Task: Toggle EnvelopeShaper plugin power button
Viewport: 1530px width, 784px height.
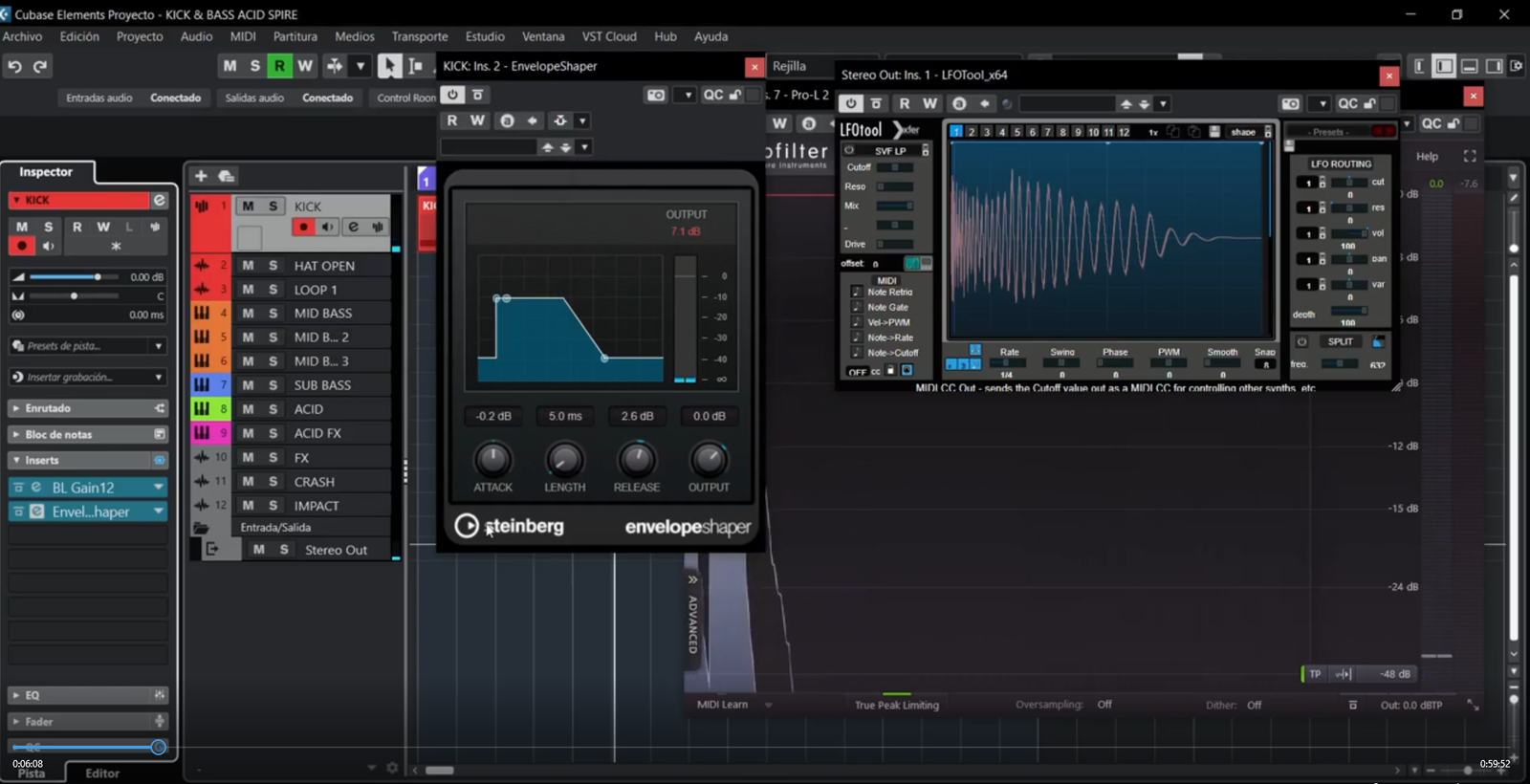Action: click(x=452, y=95)
